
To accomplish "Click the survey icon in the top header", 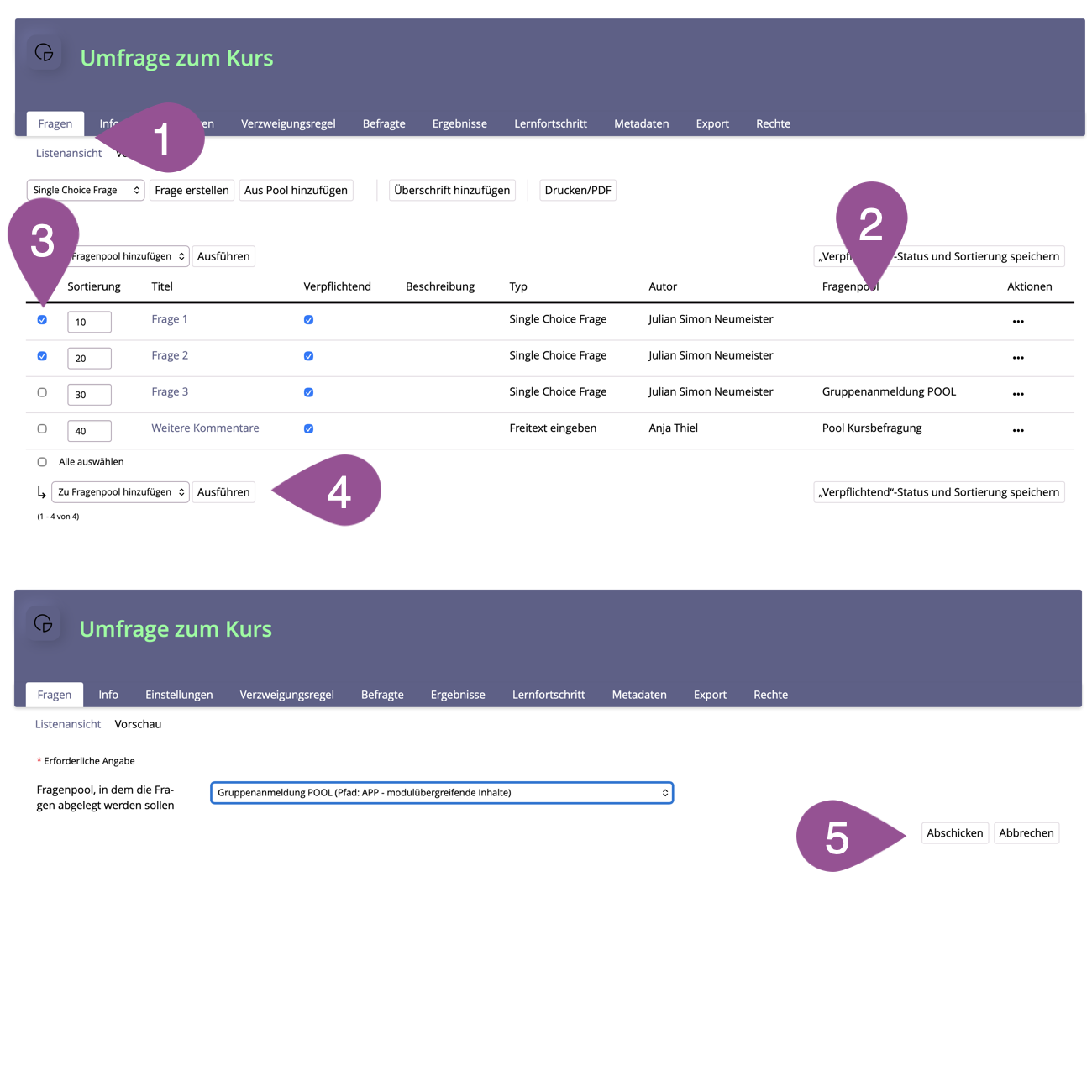I will 45,53.
